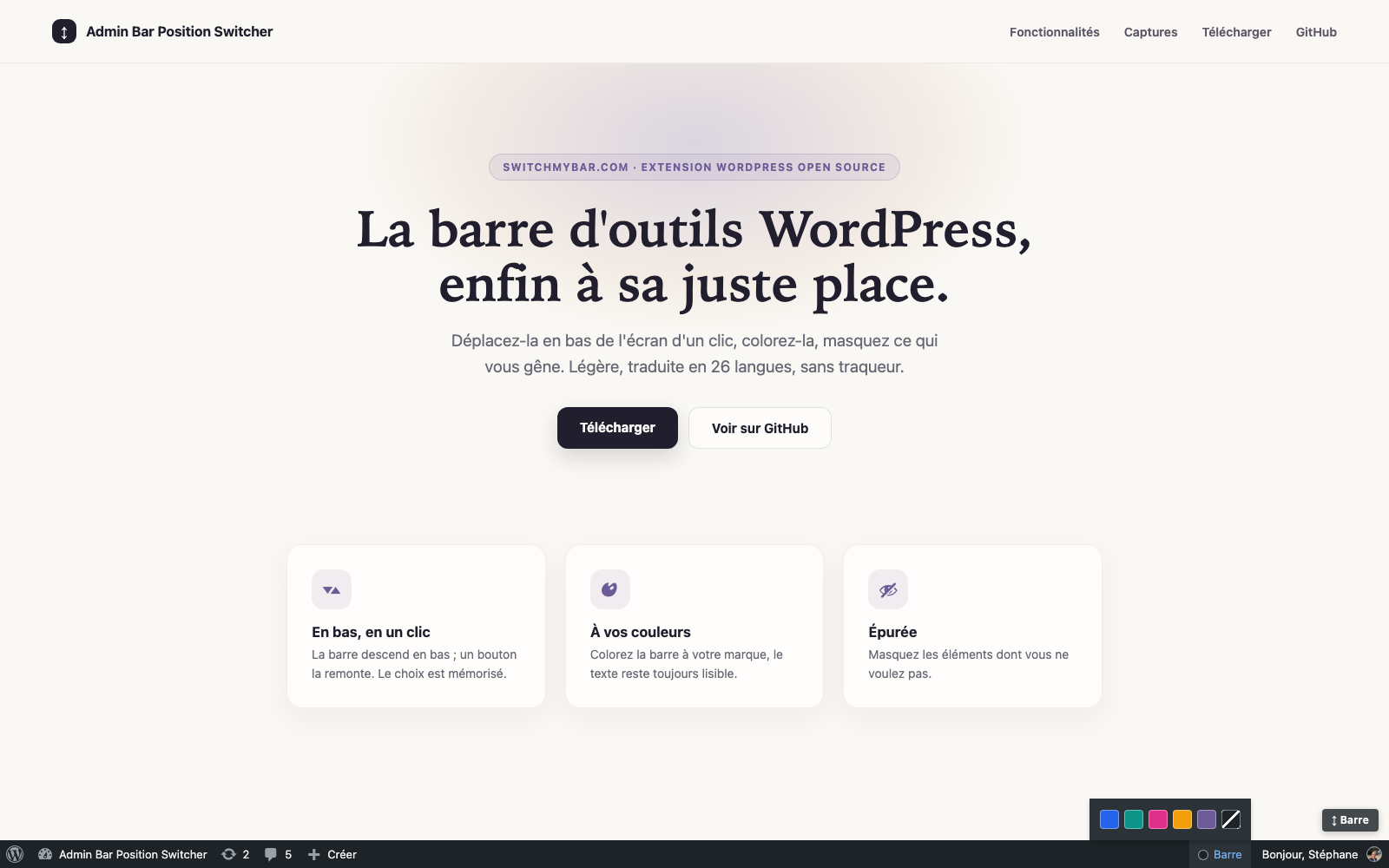Viewport: 1389px width, 868px height.
Task: Click the dark Télécharger hero button
Action: point(617,428)
